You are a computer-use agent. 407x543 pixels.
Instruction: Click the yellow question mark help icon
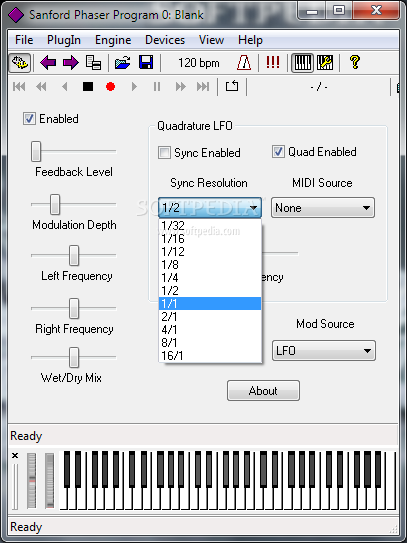355,62
